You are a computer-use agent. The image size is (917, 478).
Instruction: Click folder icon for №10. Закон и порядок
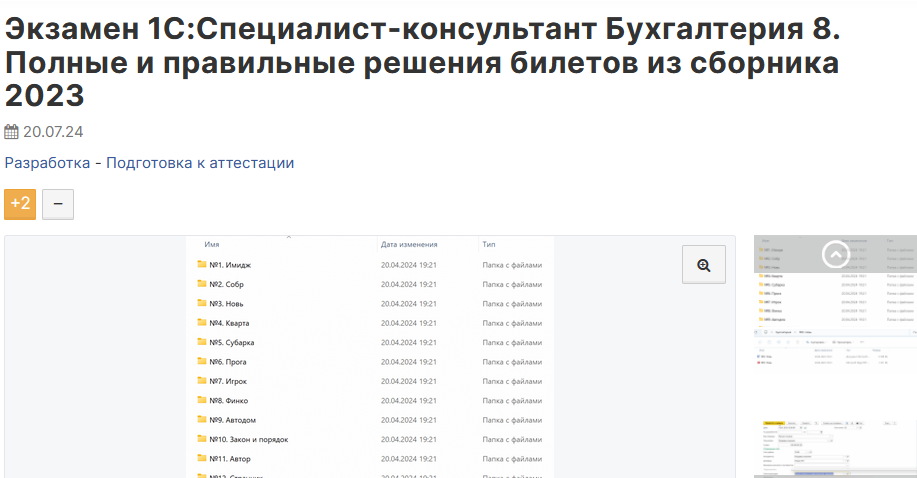(201, 439)
